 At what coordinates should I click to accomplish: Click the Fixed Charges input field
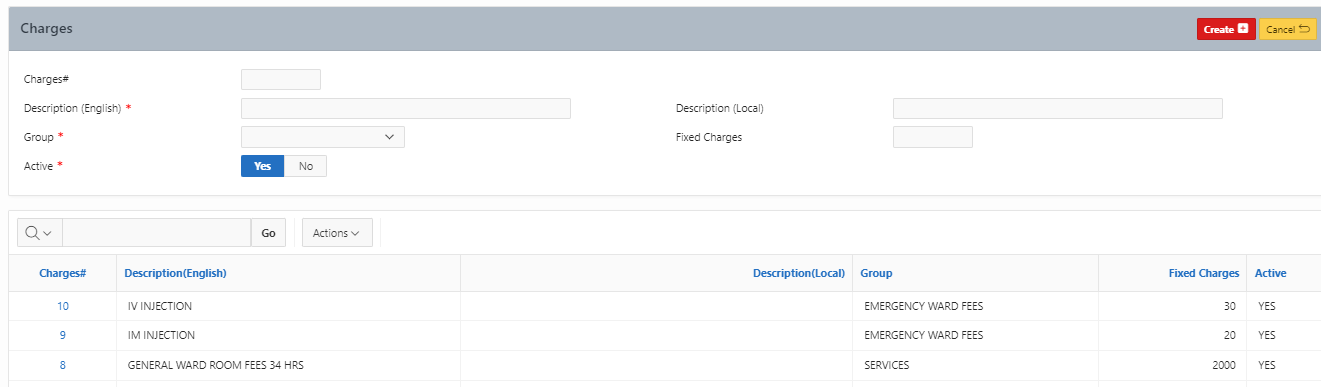(x=933, y=137)
